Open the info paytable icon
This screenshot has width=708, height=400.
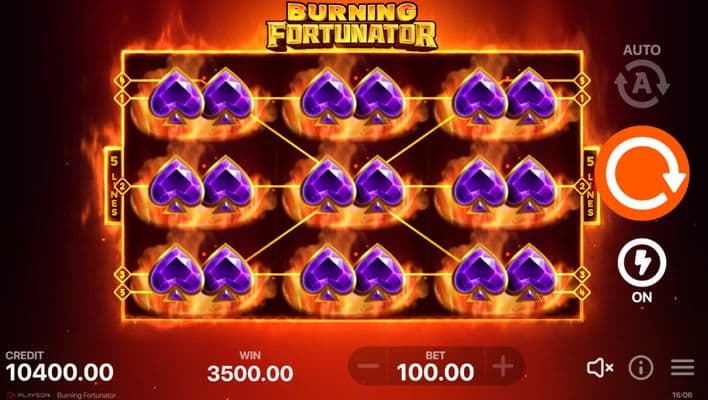pos(641,367)
